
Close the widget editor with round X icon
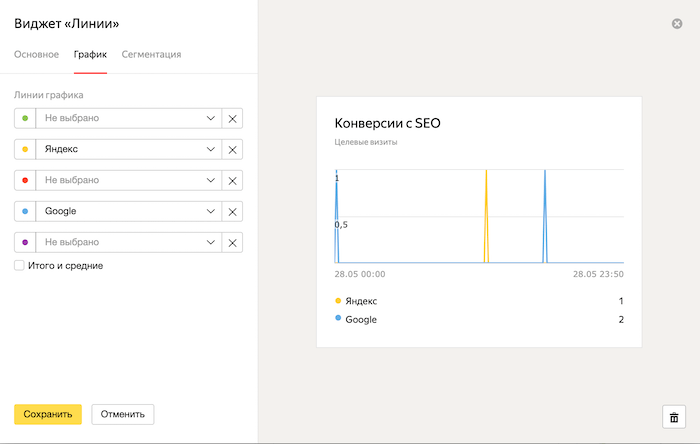(677, 23)
